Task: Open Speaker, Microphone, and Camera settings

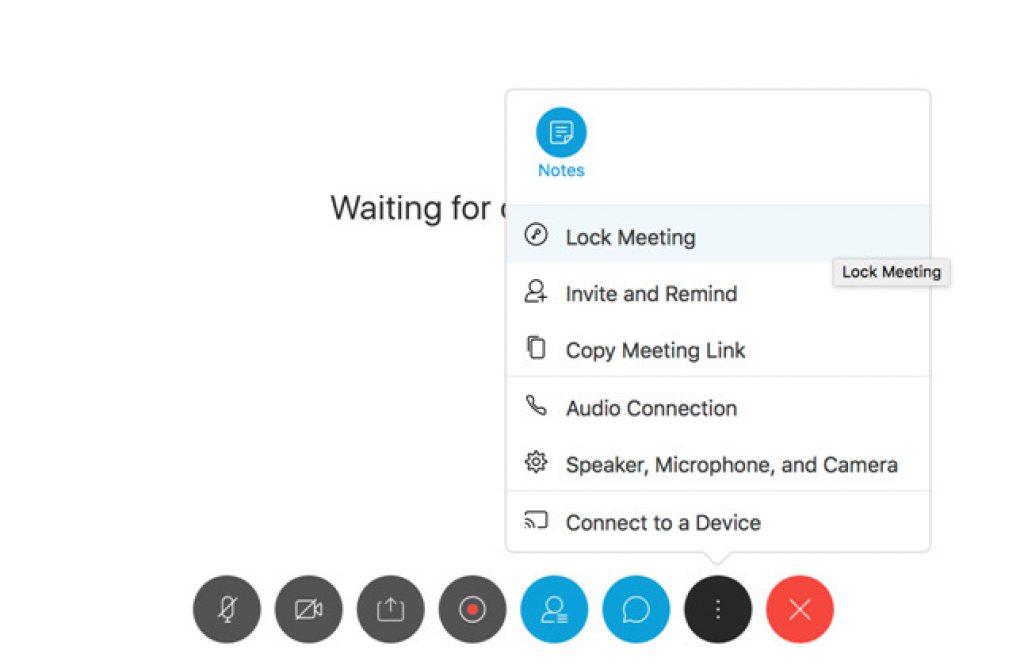Action: coord(718,464)
